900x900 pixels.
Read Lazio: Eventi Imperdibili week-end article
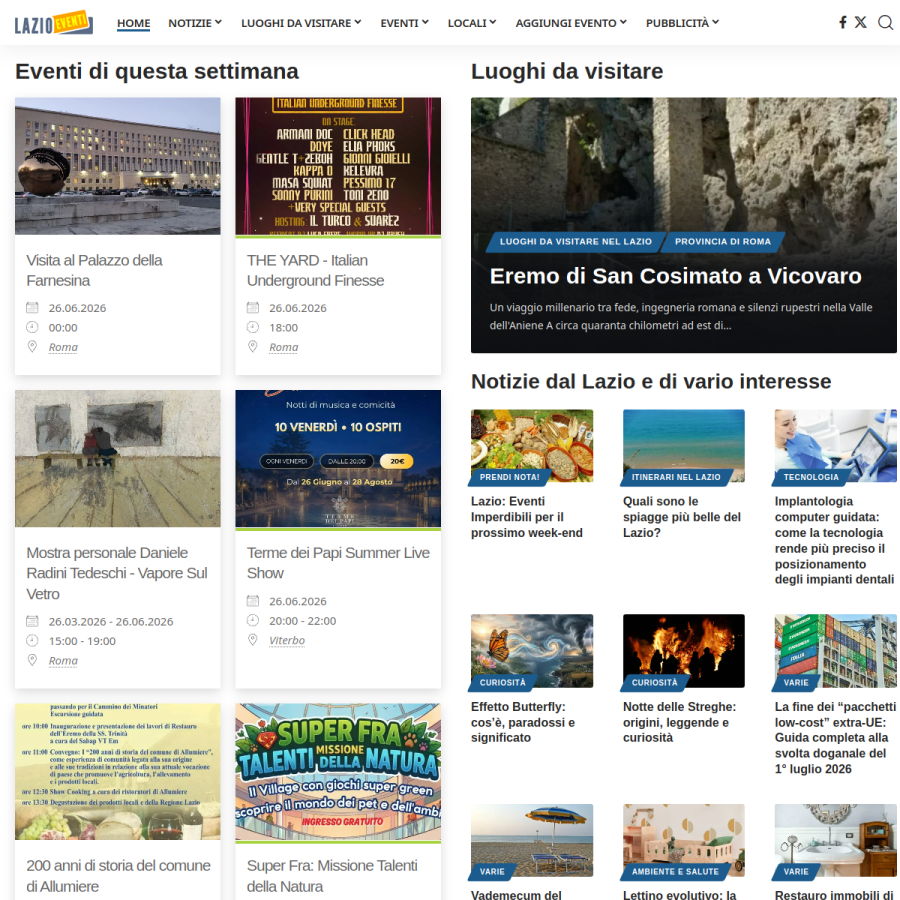coord(526,517)
